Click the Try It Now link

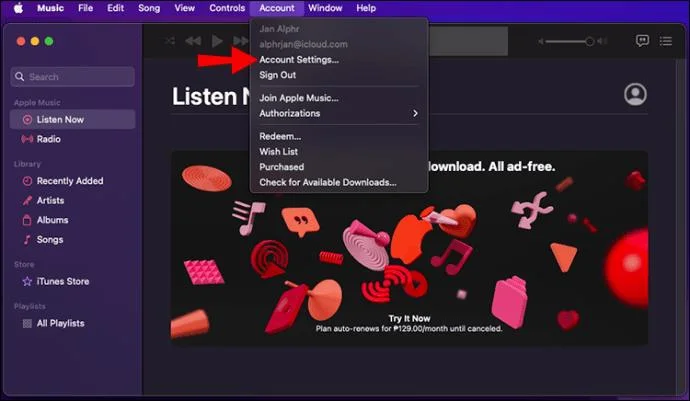409,318
